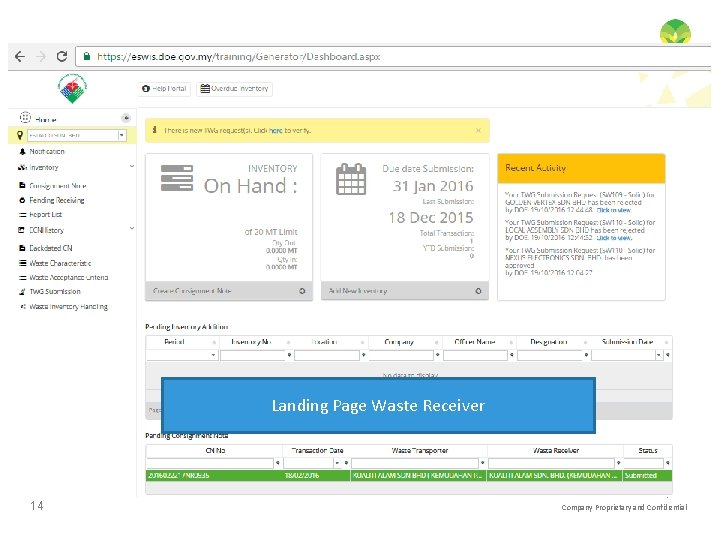This screenshot has width=720, height=540.
Task: Click the Recent Activity panel header
Action: (x=581, y=168)
